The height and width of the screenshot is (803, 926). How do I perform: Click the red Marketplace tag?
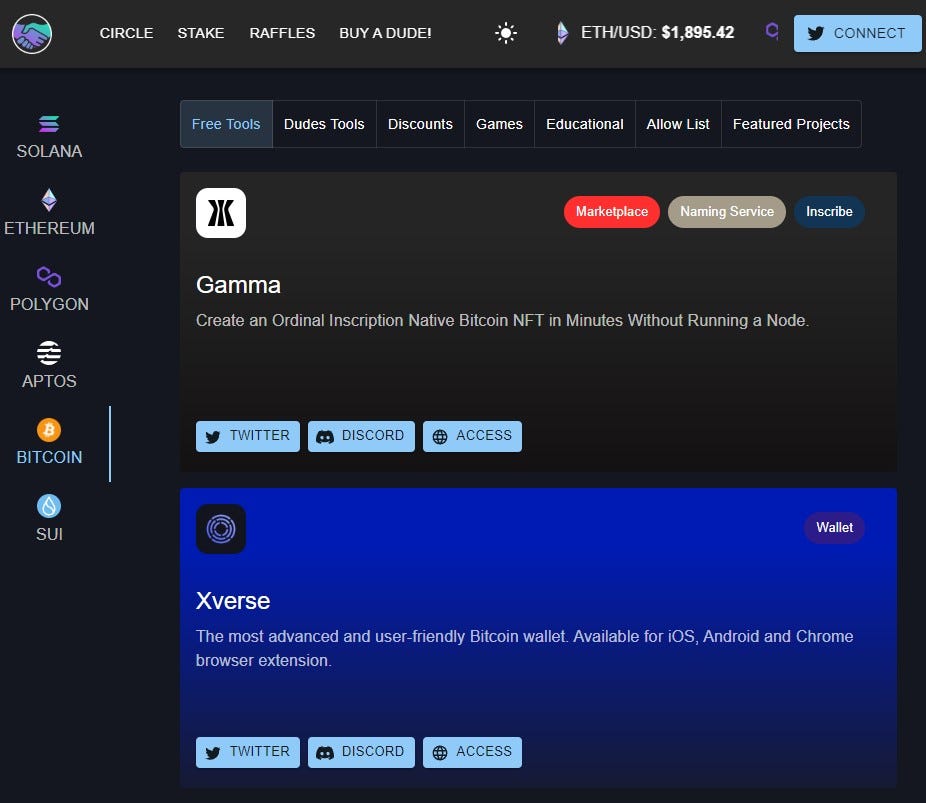click(x=612, y=211)
